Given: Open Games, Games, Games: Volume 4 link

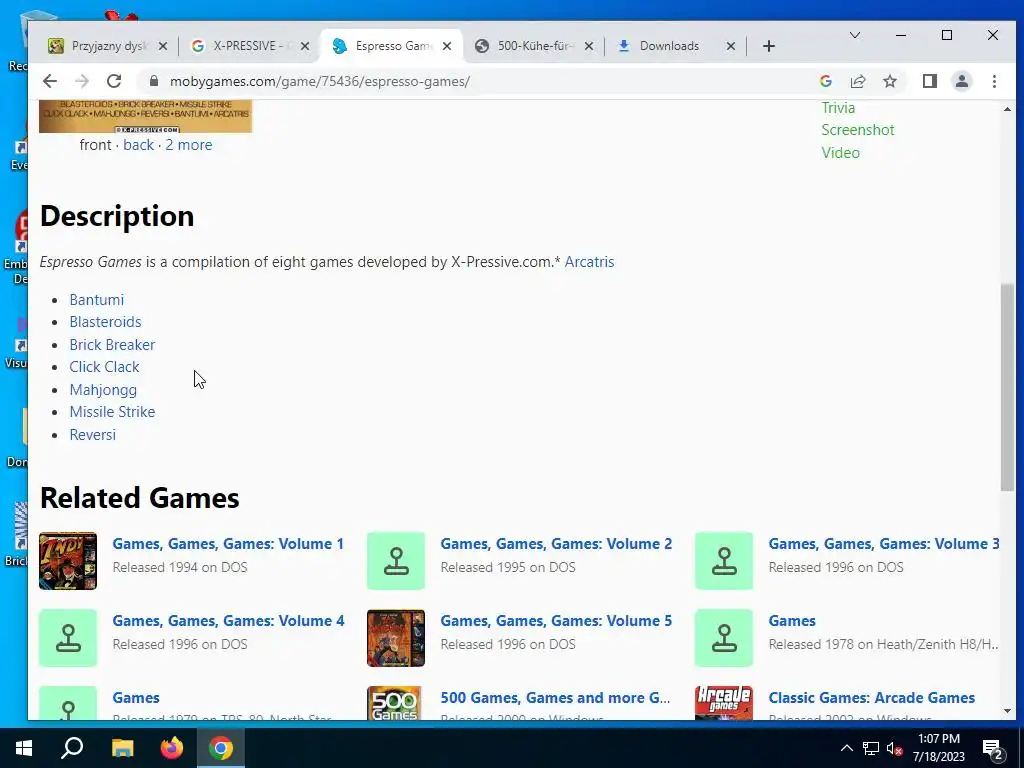Looking at the screenshot, I should pos(228,621).
